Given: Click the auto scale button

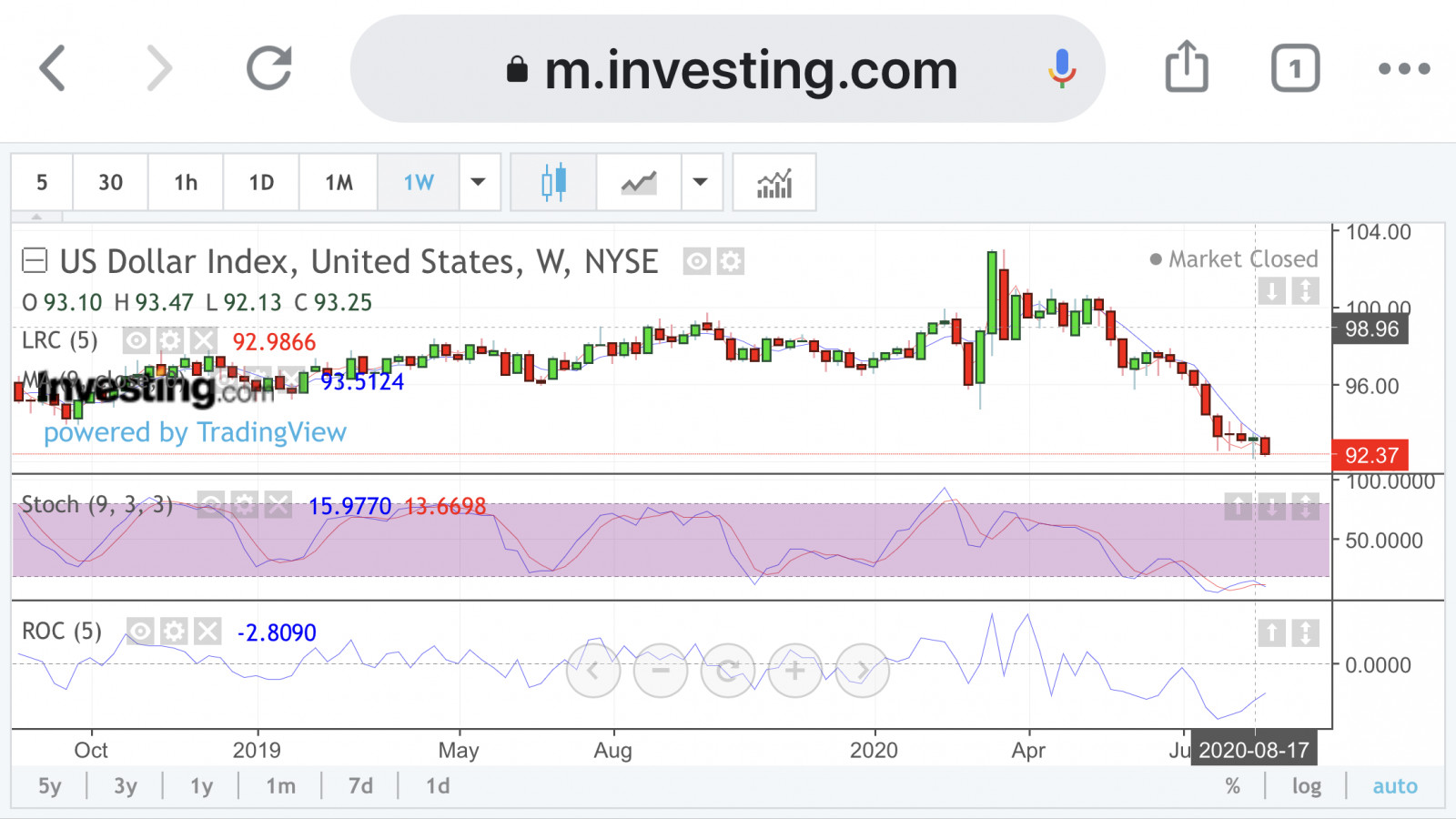Looking at the screenshot, I should click(x=1395, y=786).
